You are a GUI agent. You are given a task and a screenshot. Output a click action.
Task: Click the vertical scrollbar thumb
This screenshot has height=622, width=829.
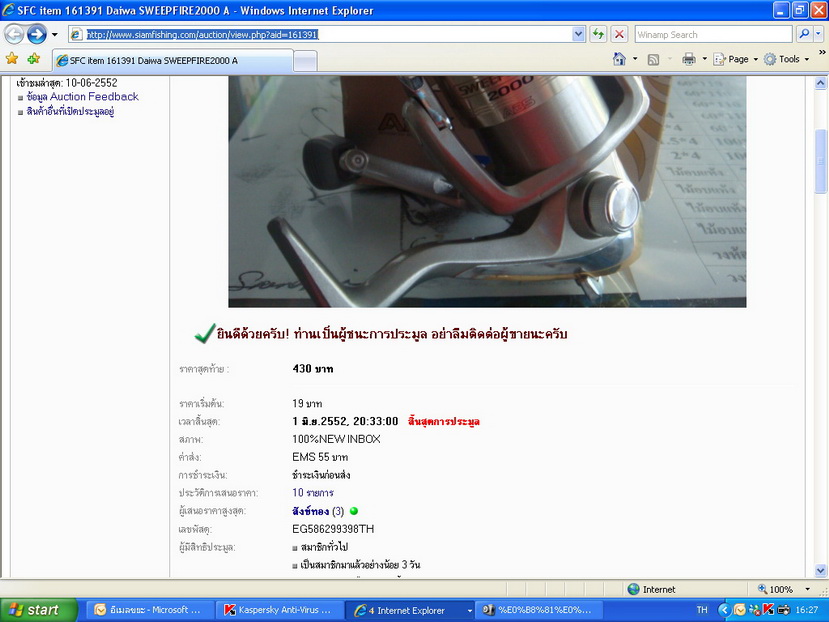click(x=821, y=161)
